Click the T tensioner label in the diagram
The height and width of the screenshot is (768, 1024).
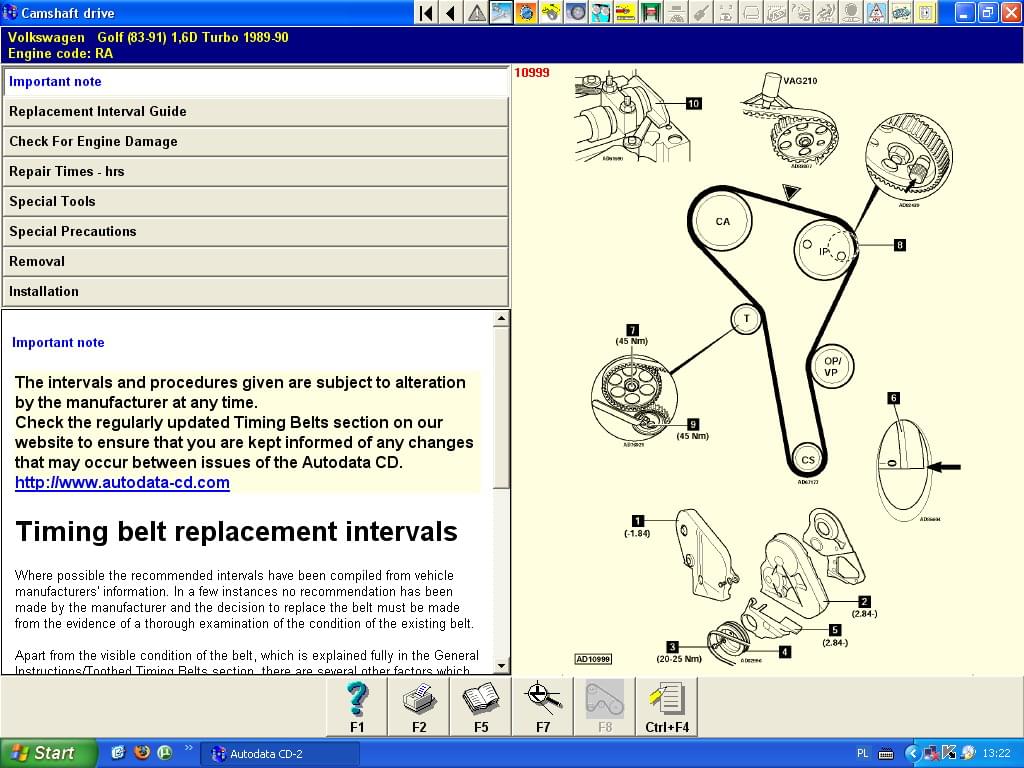tap(746, 319)
